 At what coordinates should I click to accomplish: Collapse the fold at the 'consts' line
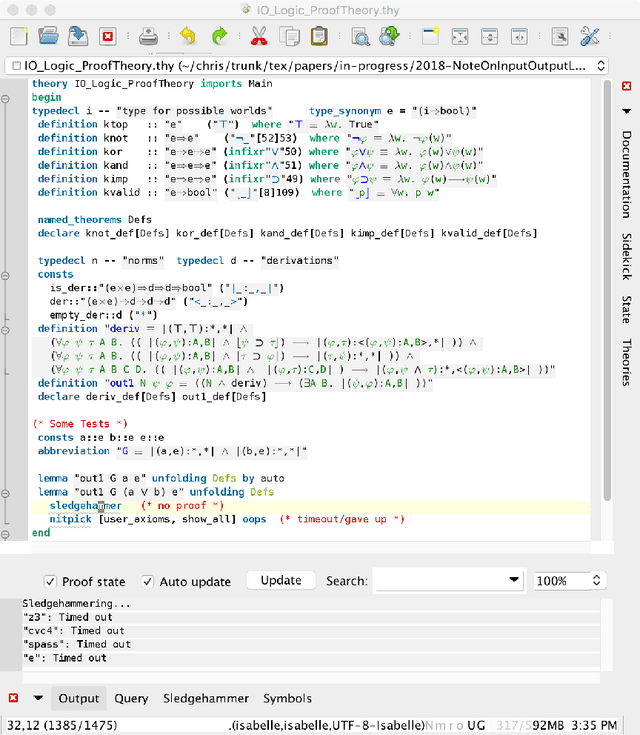coord(5,276)
